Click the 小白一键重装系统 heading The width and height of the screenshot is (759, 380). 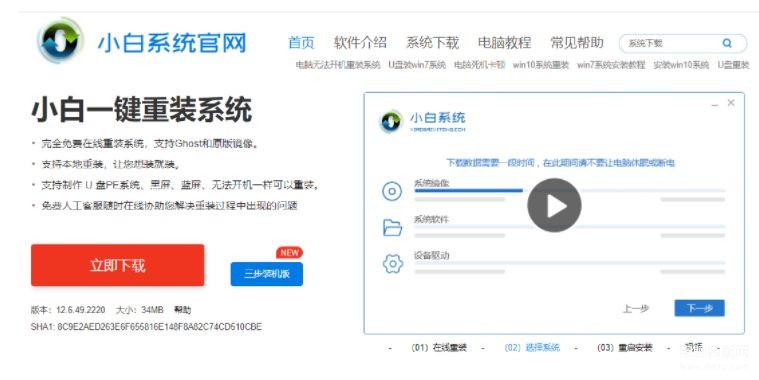(x=142, y=110)
